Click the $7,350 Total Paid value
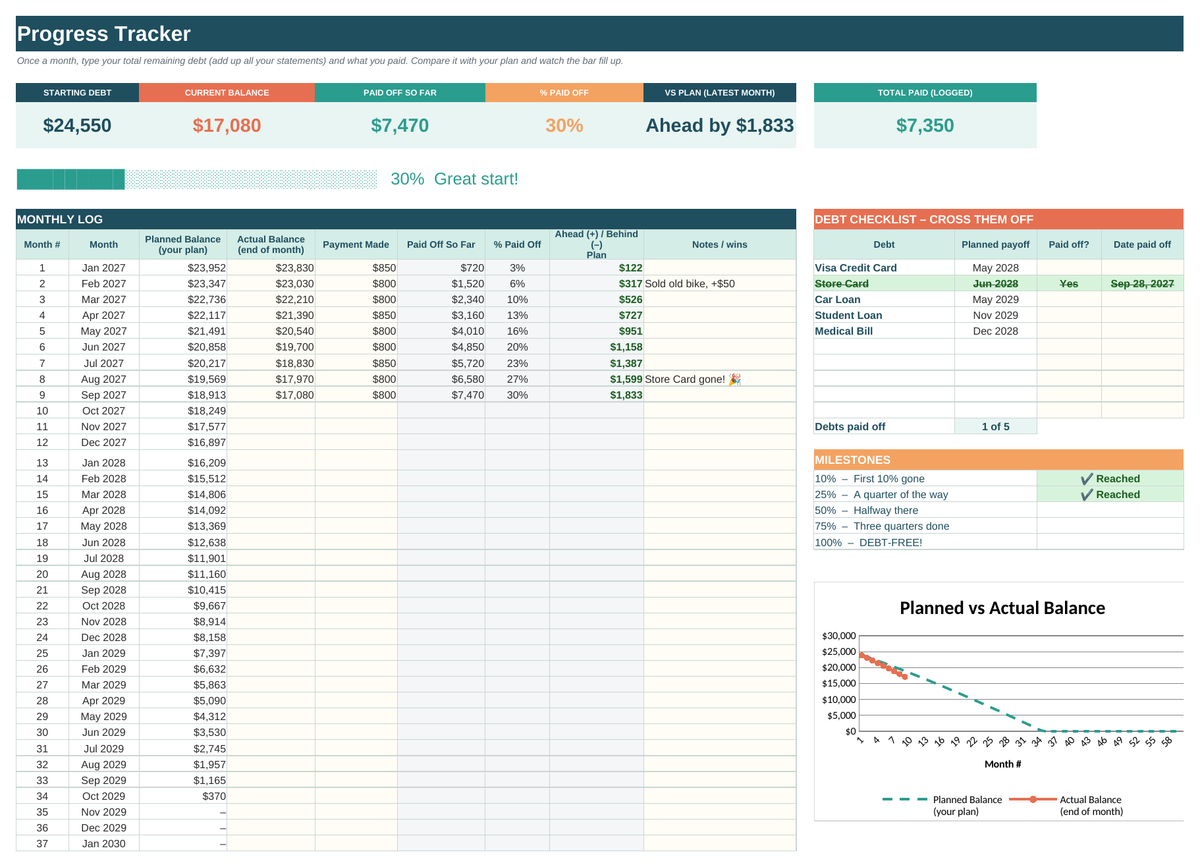The height and width of the screenshot is (867, 1200). click(x=925, y=125)
